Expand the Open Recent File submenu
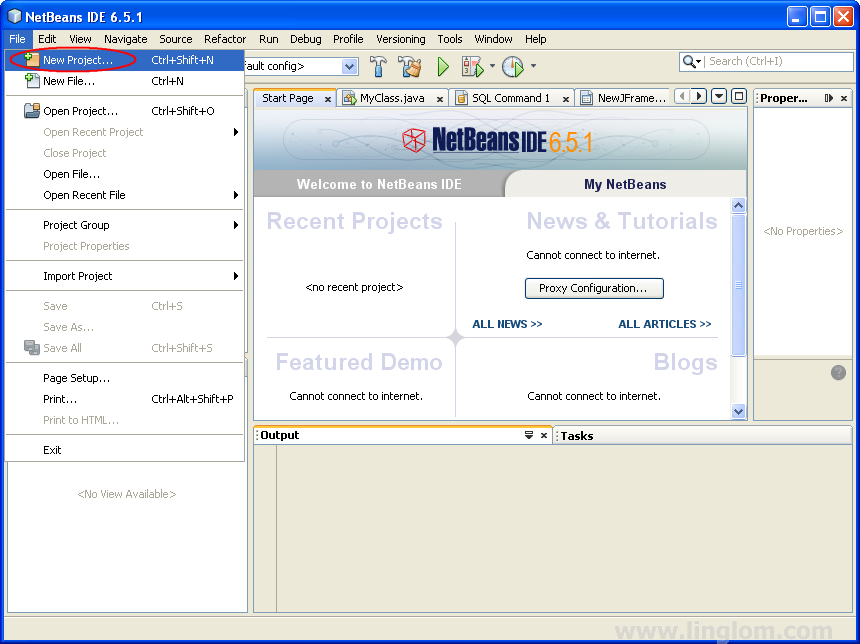Viewport: 860px width, 644px height. tap(236, 195)
